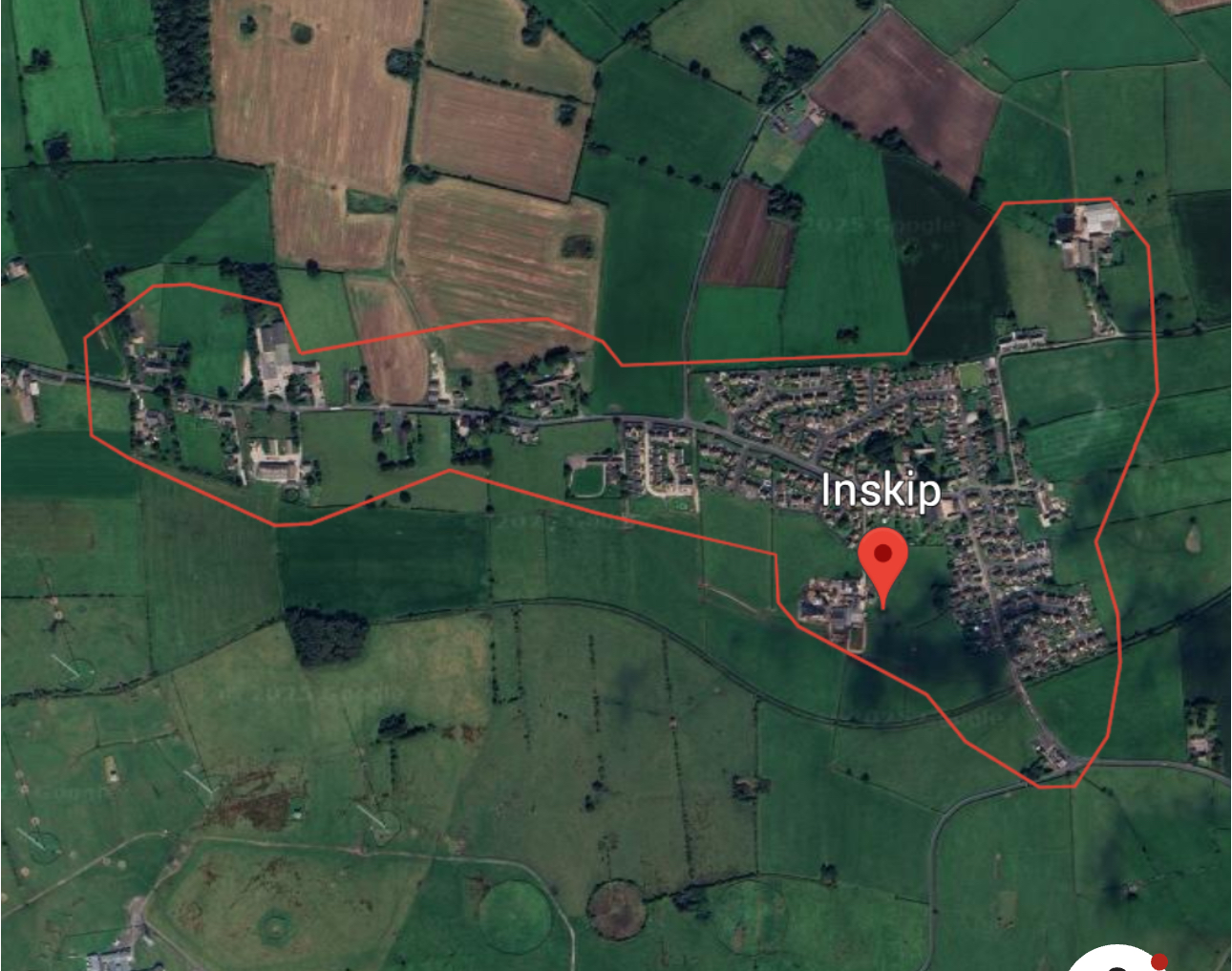Select the Inskip place name label
The height and width of the screenshot is (971, 1232).
(x=881, y=490)
